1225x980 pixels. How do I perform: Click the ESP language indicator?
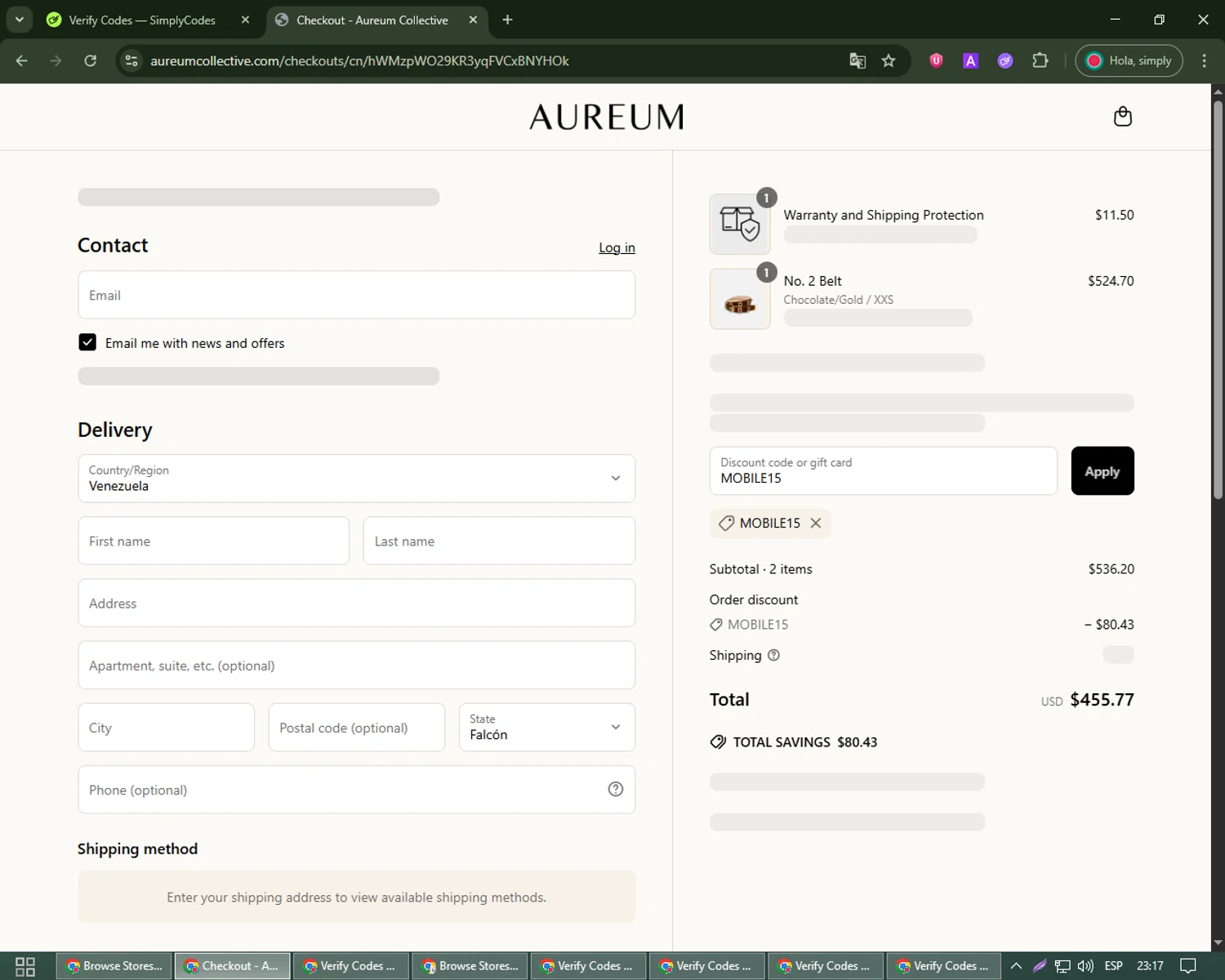1113,966
